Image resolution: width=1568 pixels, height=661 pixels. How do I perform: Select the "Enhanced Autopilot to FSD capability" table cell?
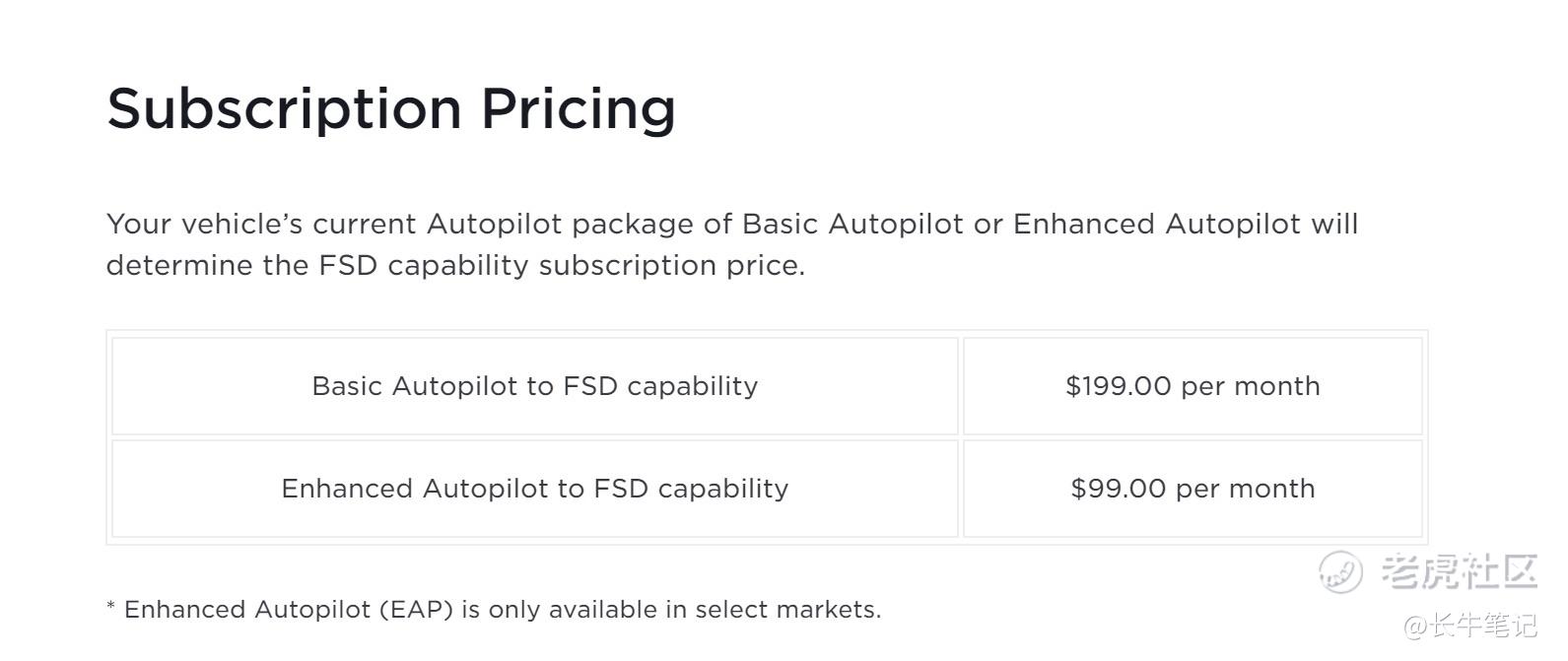535,489
